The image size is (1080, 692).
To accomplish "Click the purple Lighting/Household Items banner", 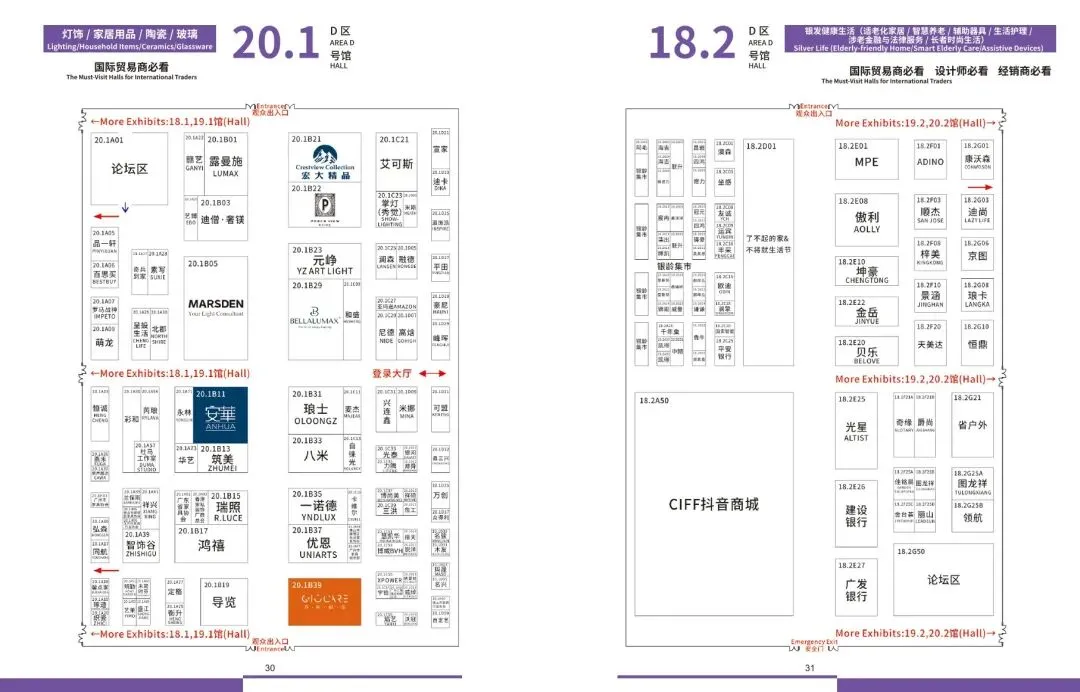I will [129, 39].
